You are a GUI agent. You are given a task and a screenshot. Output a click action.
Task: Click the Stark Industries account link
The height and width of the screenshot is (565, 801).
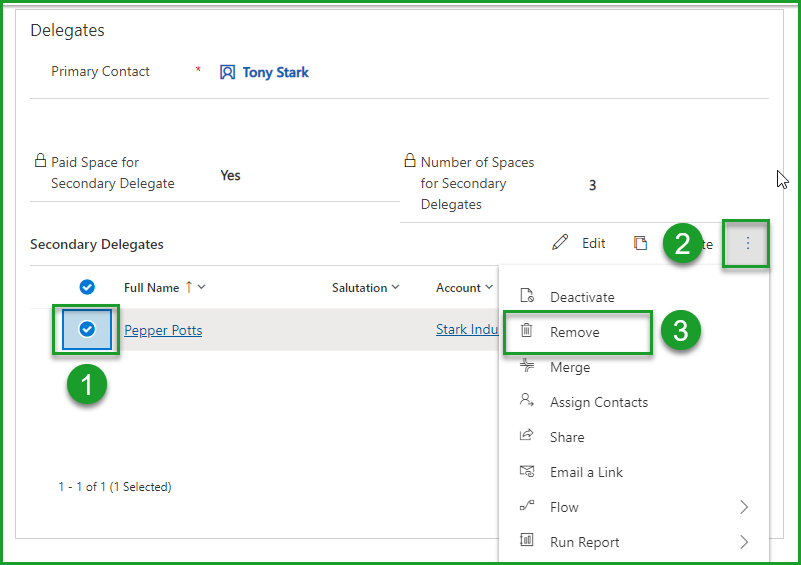pyautogui.click(x=467, y=330)
